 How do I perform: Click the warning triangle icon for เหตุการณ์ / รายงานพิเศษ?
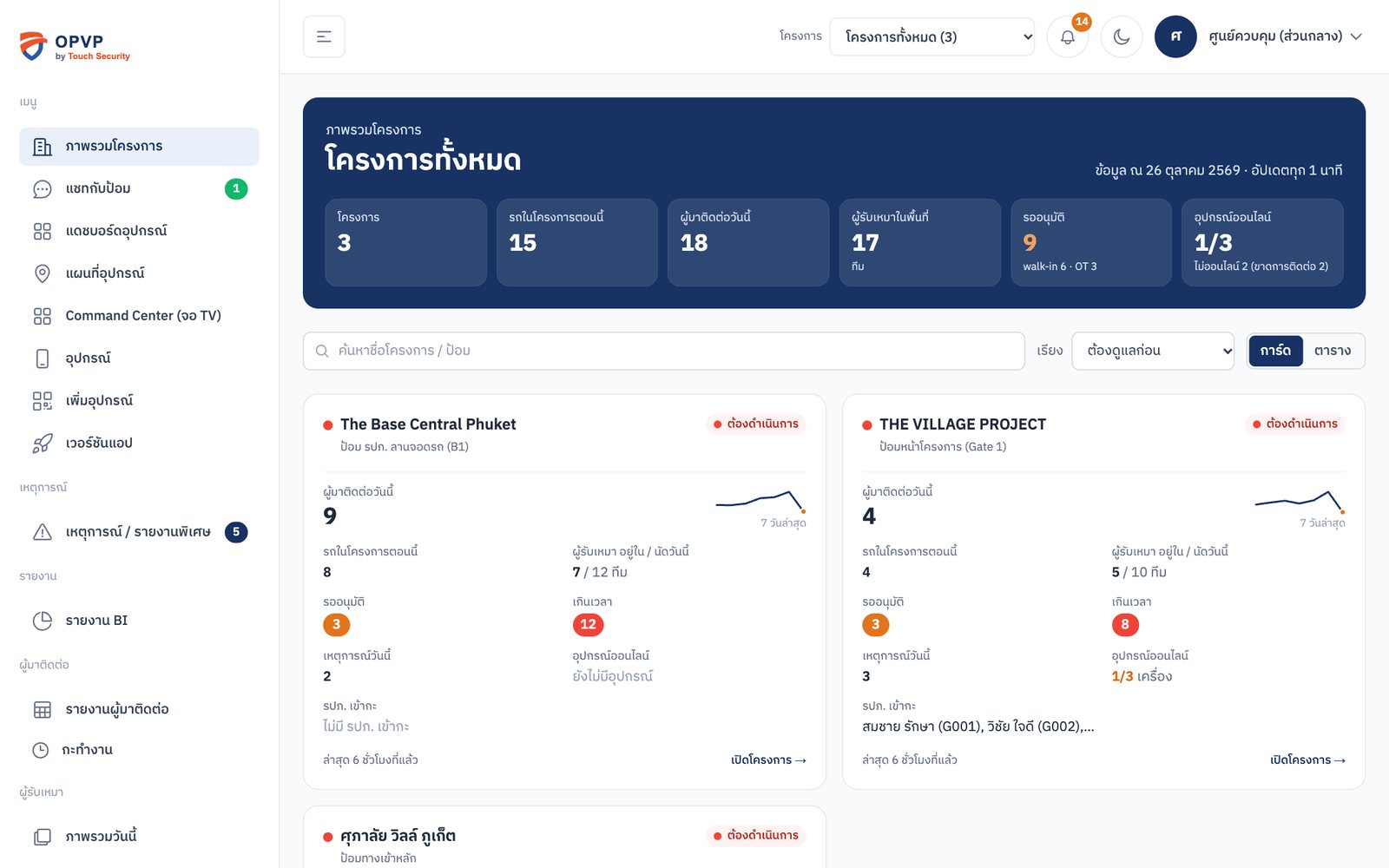pos(43,532)
